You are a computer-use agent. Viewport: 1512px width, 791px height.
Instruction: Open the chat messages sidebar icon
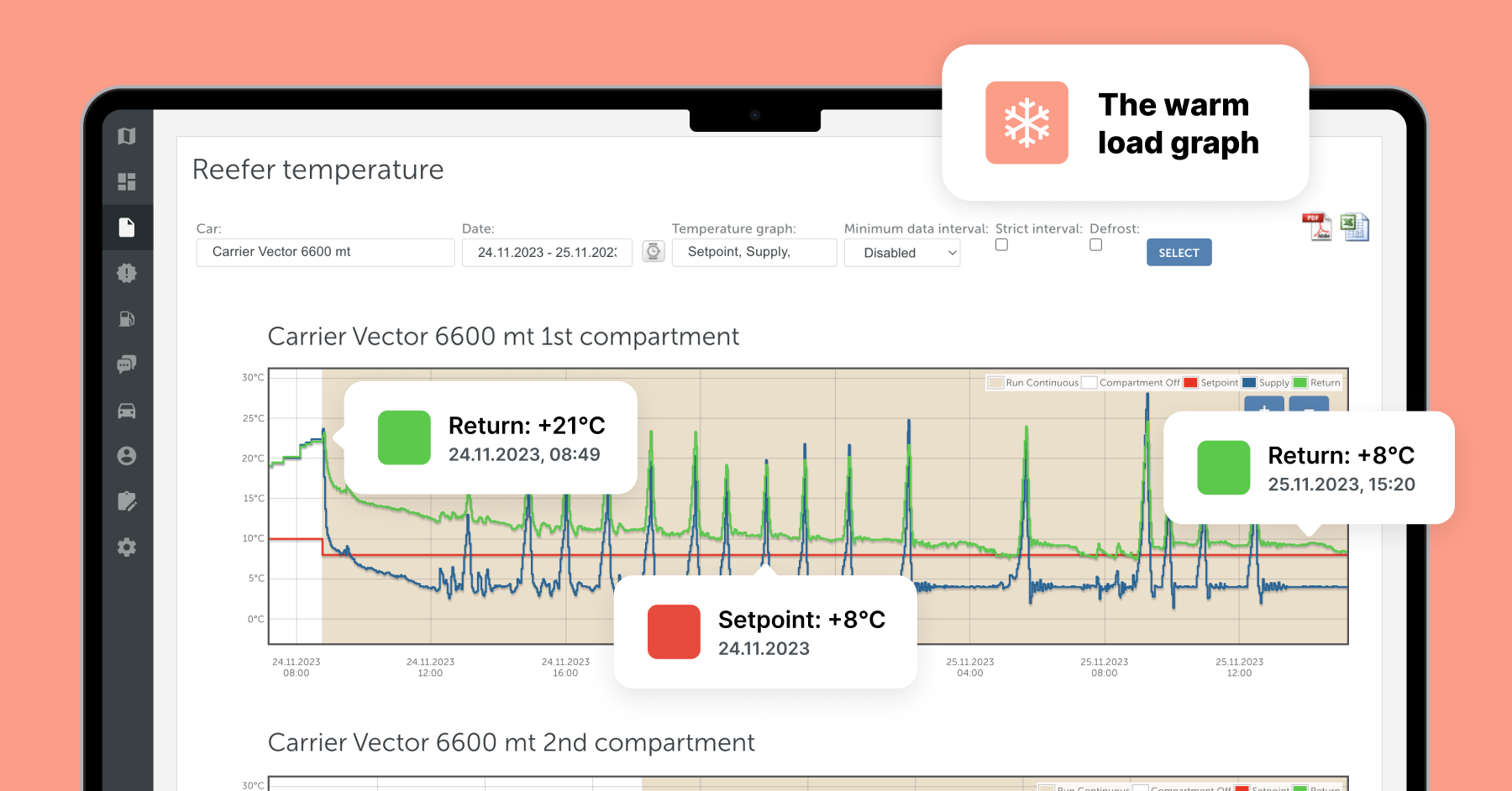[x=127, y=364]
